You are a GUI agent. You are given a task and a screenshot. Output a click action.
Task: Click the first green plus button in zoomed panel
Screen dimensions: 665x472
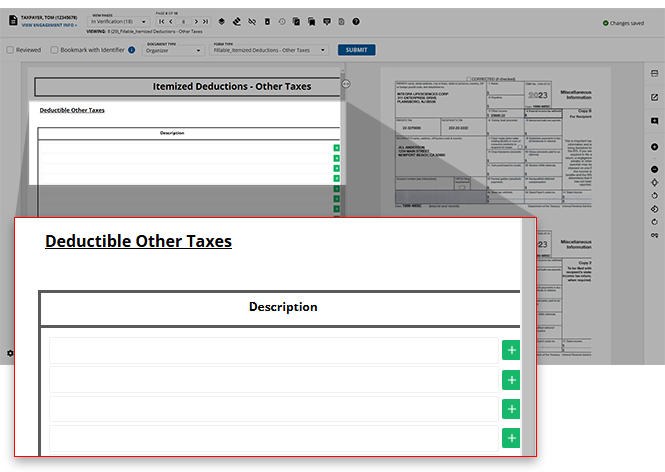click(x=511, y=351)
